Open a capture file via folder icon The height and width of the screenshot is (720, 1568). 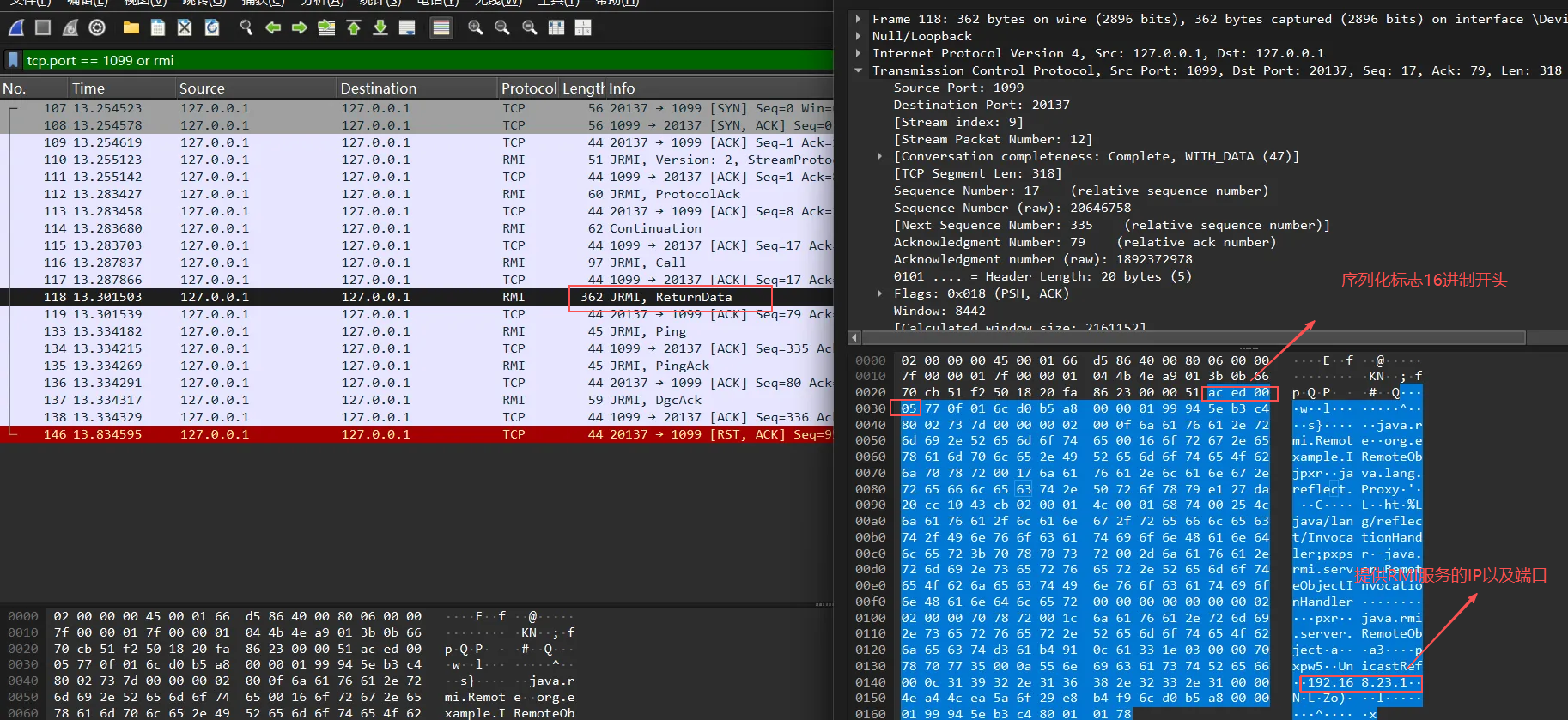[131, 27]
